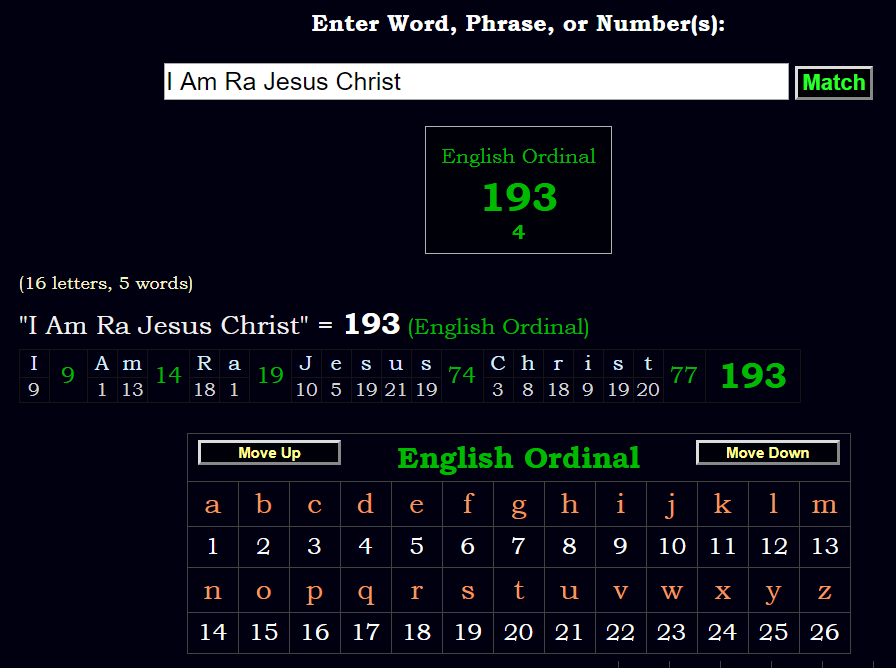Image resolution: width=896 pixels, height=668 pixels.
Task: Click the word sum 74 for Jesus
Action: click(x=462, y=376)
